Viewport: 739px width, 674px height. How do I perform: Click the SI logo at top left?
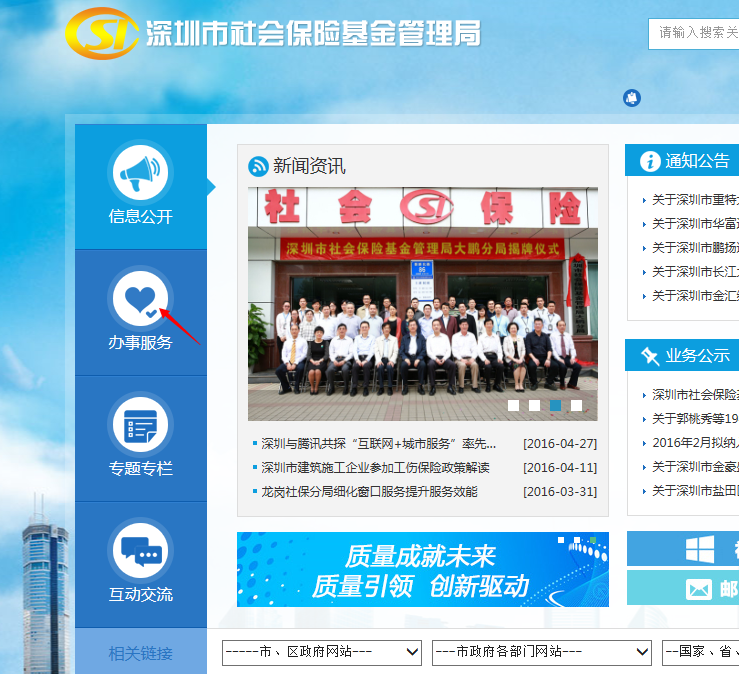tap(102, 33)
